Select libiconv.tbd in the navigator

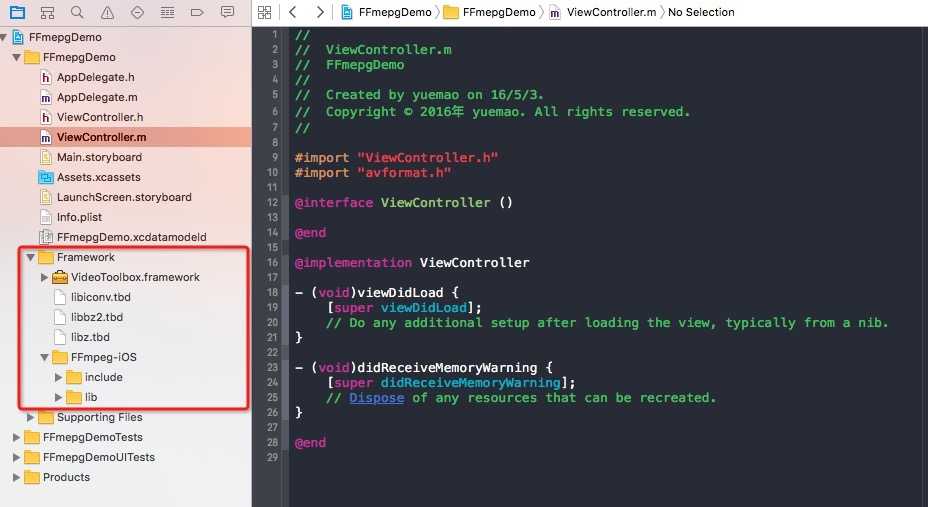coord(101,297)
